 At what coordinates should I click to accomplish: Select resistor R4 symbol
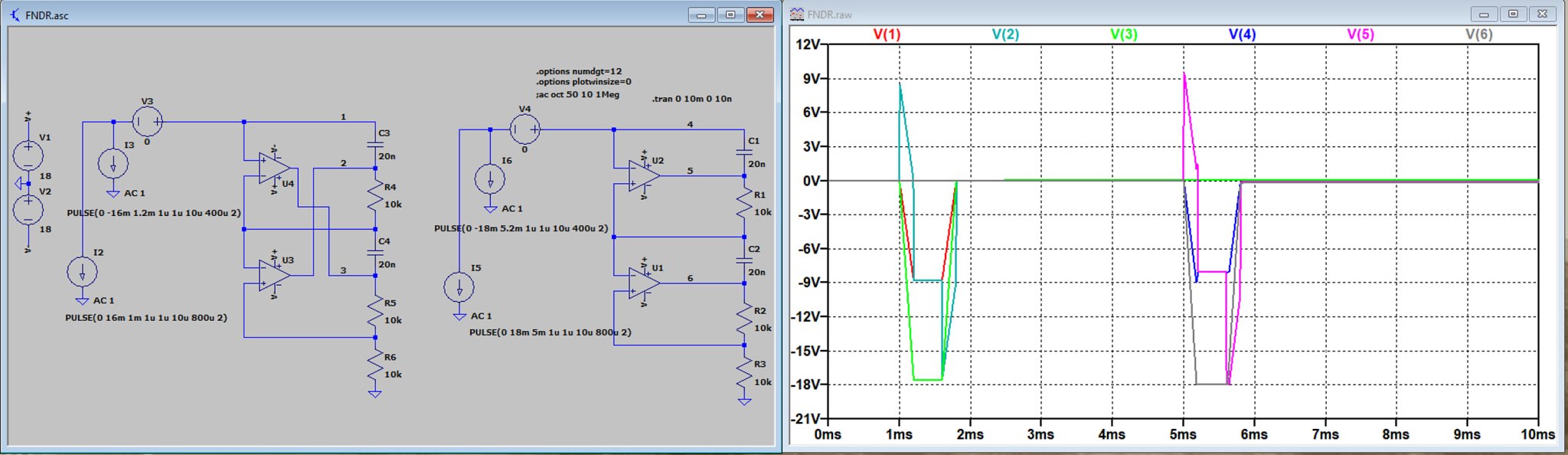click(374, 197)
